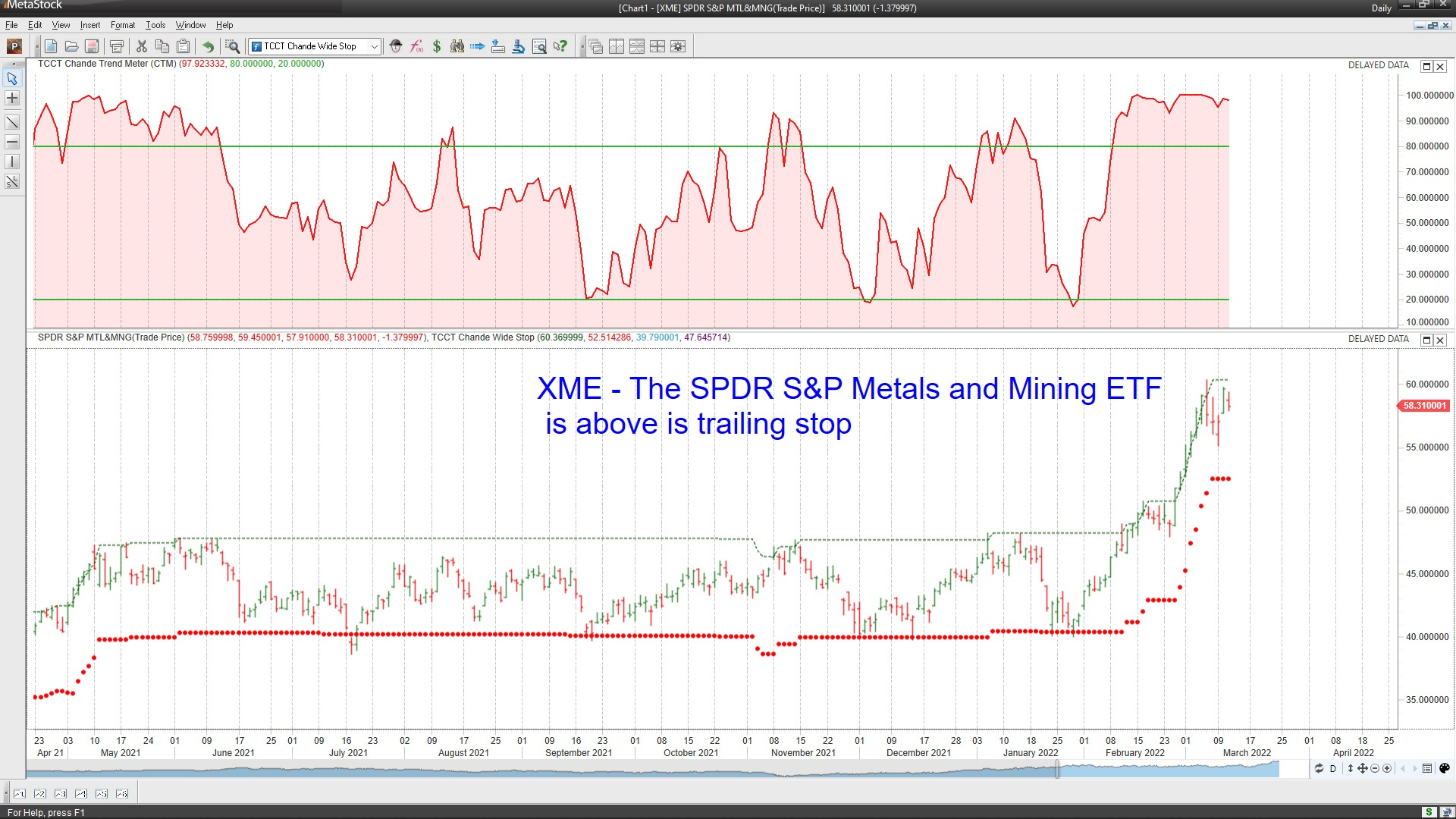Select the buy/sell S L line tool

pos(12,182)
